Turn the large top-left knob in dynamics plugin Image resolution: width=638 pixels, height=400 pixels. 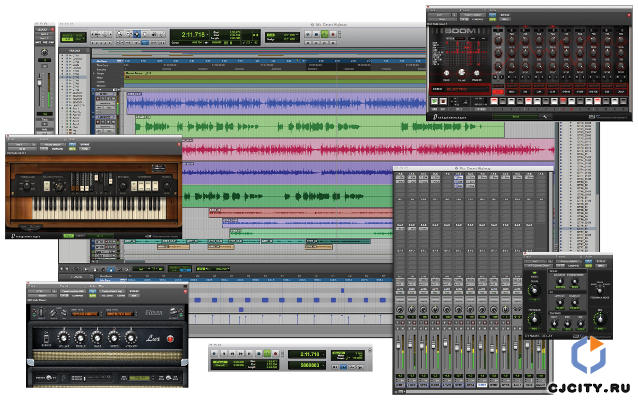[534, 289]
